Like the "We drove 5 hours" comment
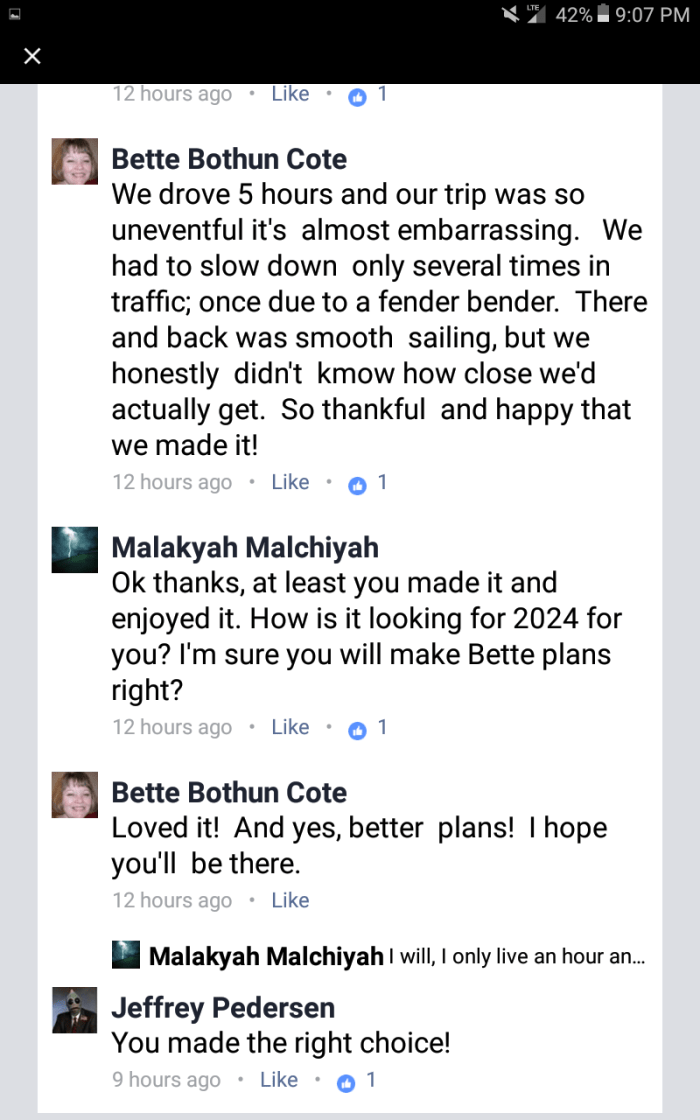The width and height of the screenshot is (700, 1120). click(x=290, y=482)
